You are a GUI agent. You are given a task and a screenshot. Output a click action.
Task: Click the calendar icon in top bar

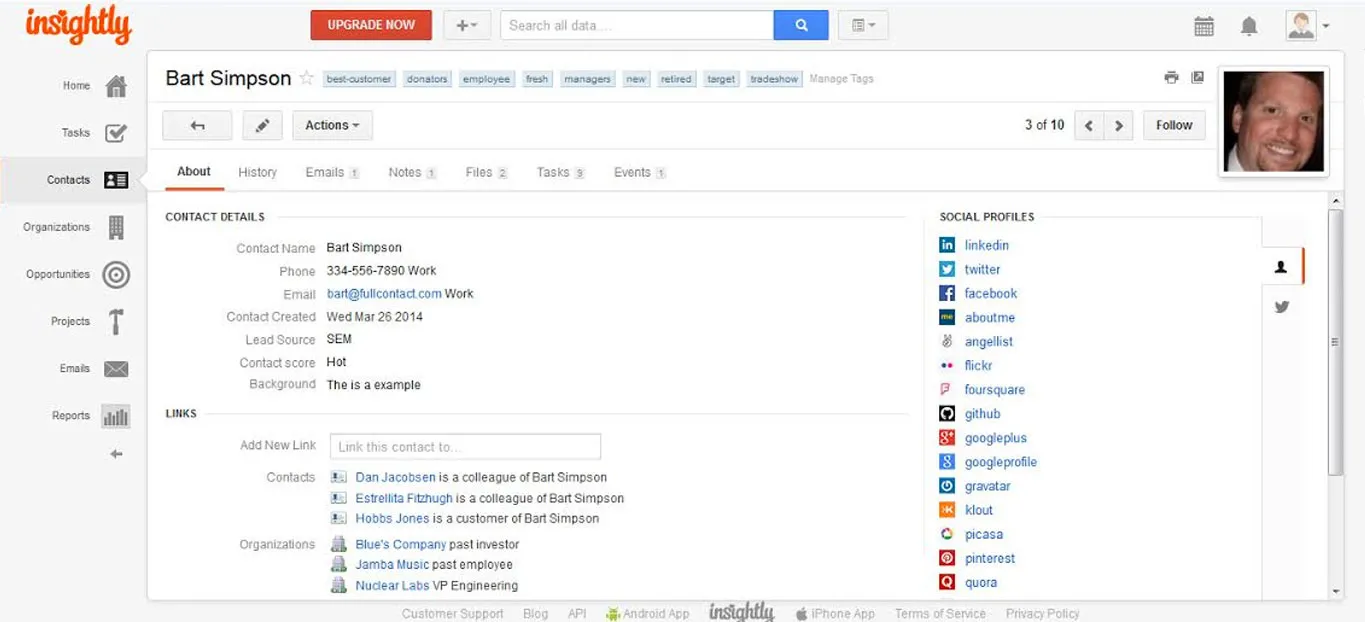pos(1204,26)
